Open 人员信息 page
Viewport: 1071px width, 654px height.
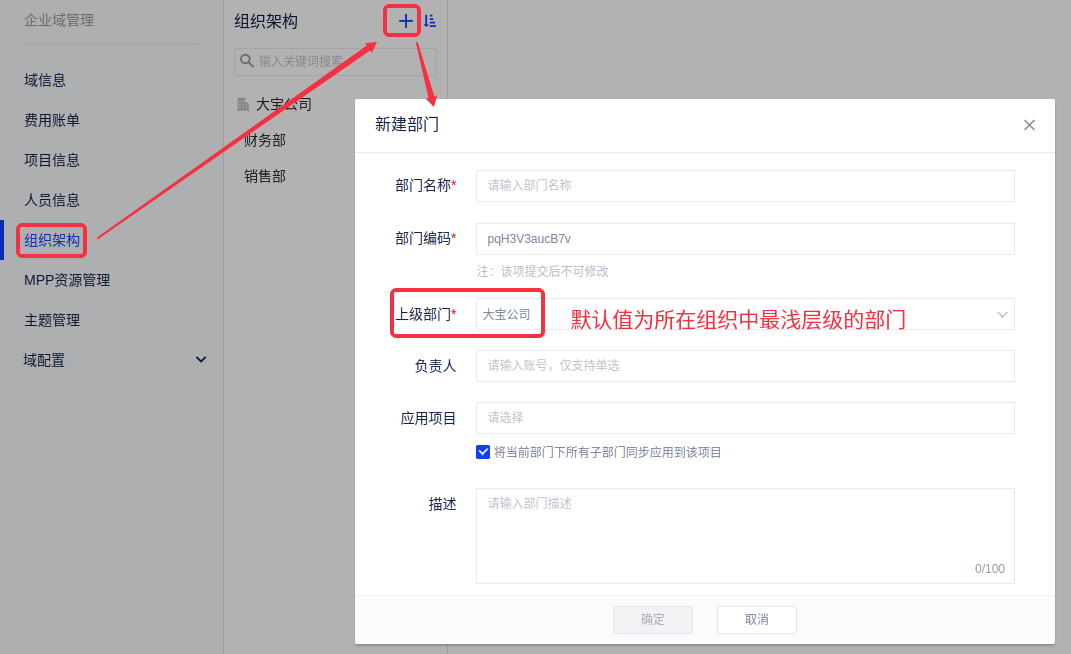coord(52,200)
